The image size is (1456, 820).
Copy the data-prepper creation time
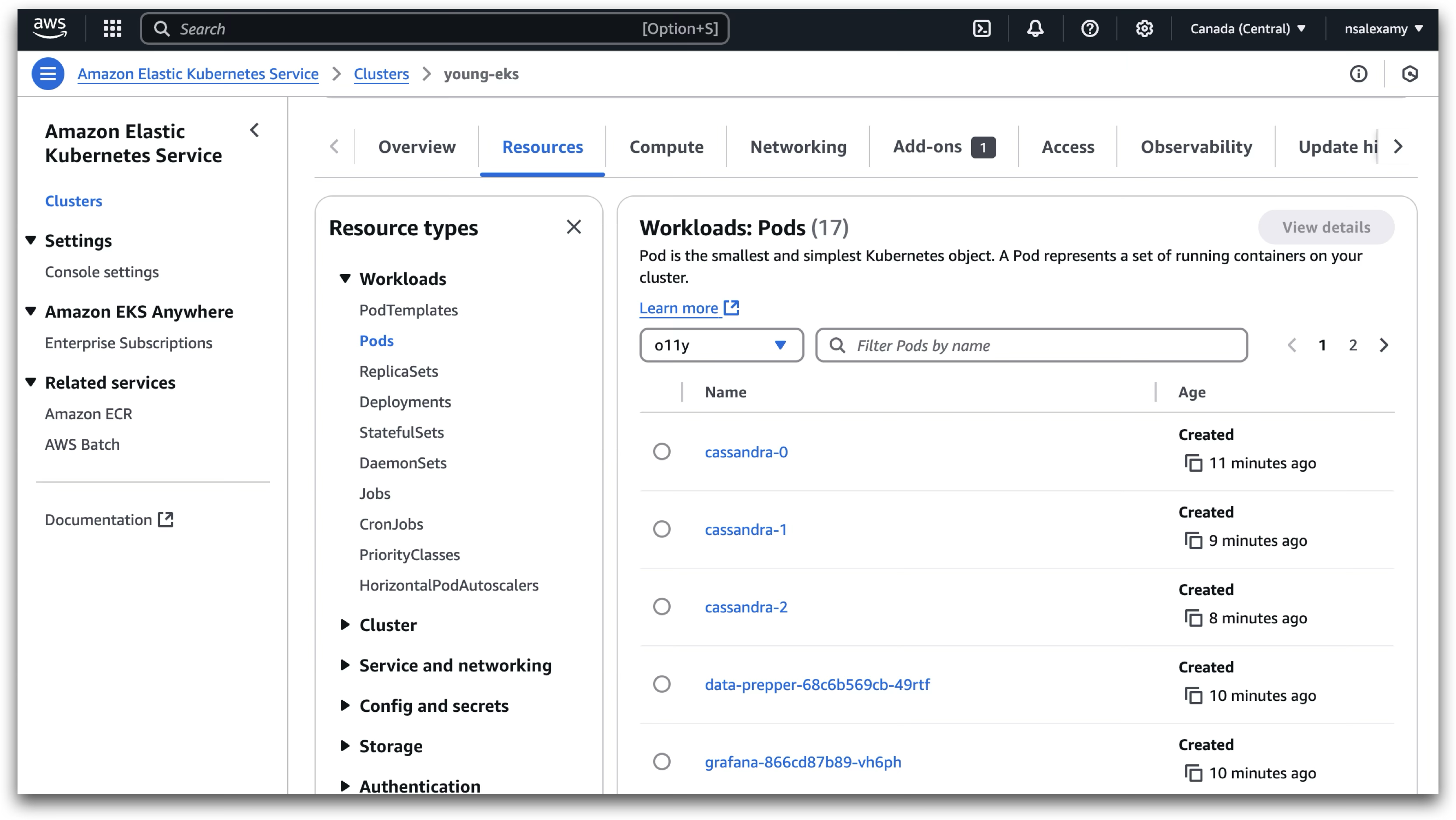pos(1193,695)
